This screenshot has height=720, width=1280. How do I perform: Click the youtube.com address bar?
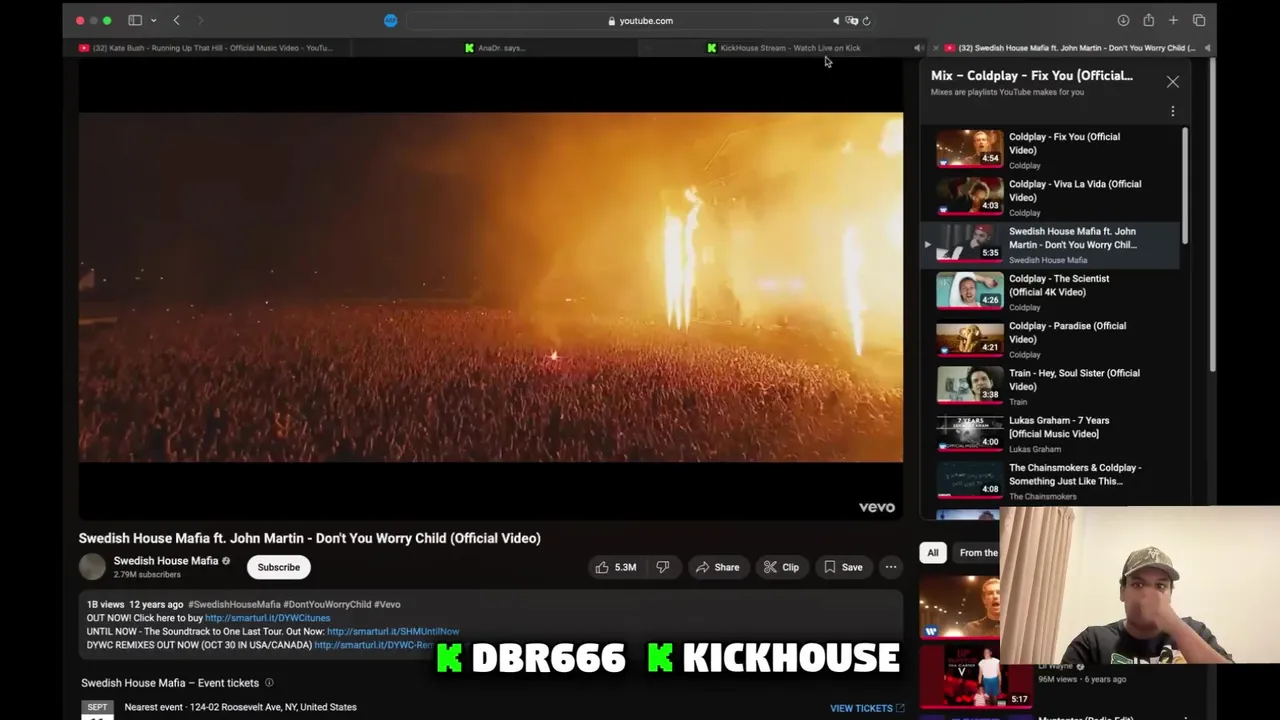pos(640,20)
